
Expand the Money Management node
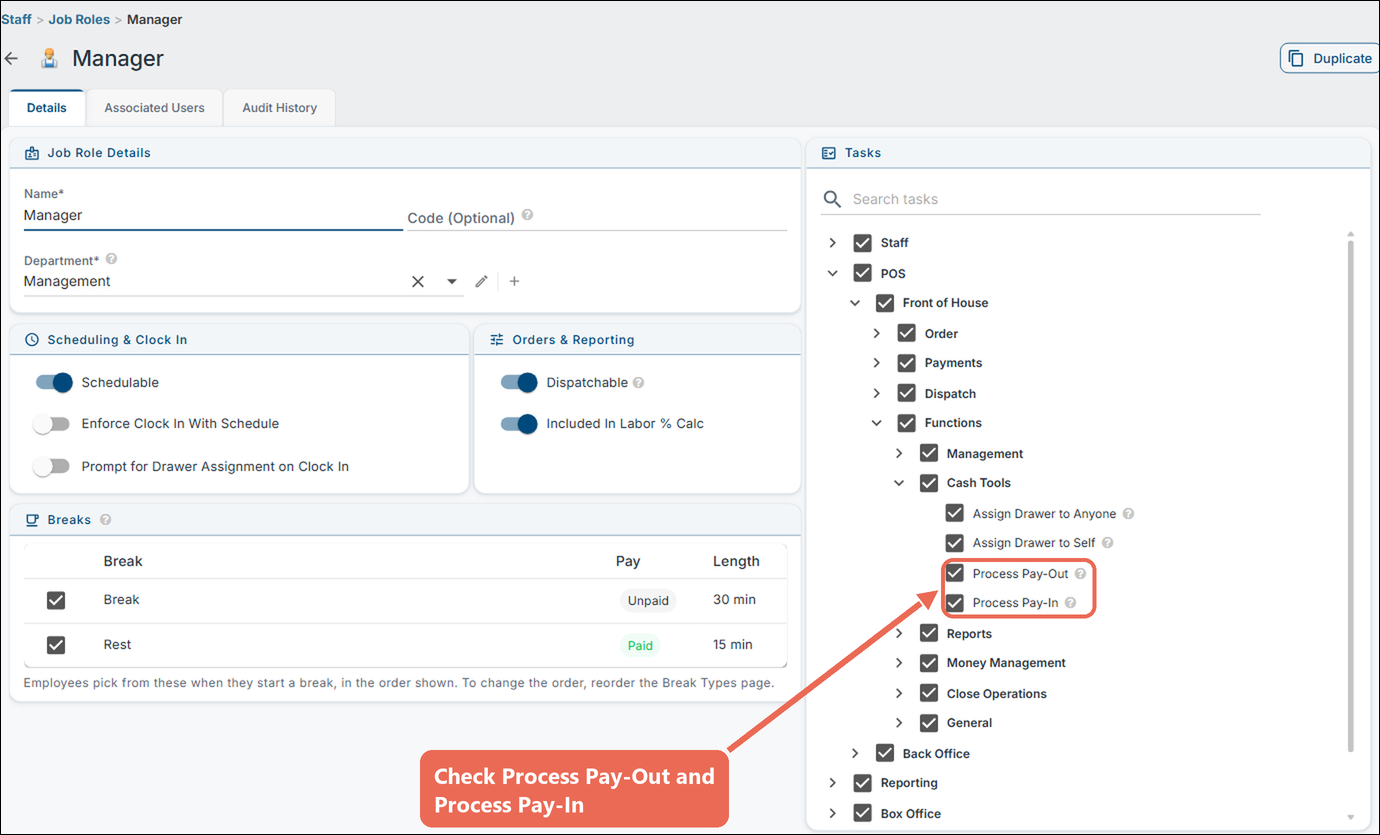(x=899, y=663)
